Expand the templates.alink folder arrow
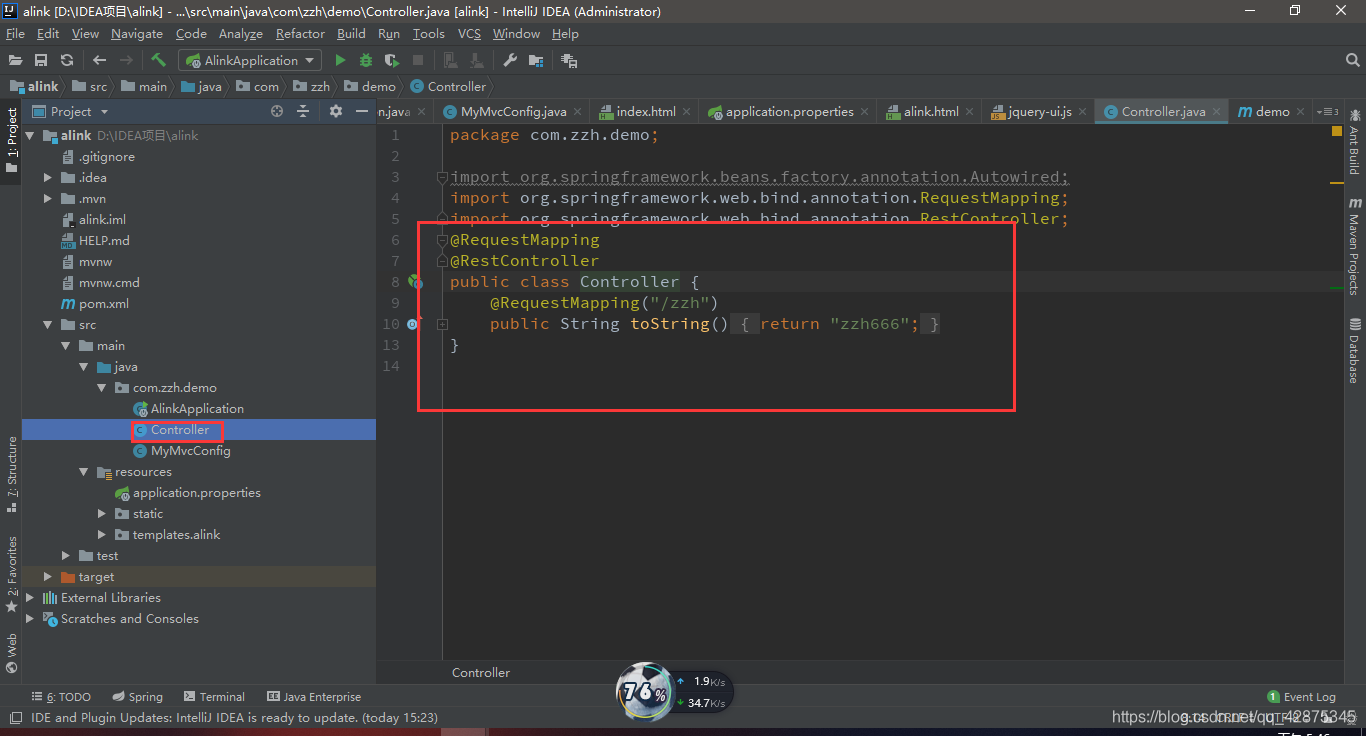The height and width of the screenshot is (736, 1366). point(102,535)
